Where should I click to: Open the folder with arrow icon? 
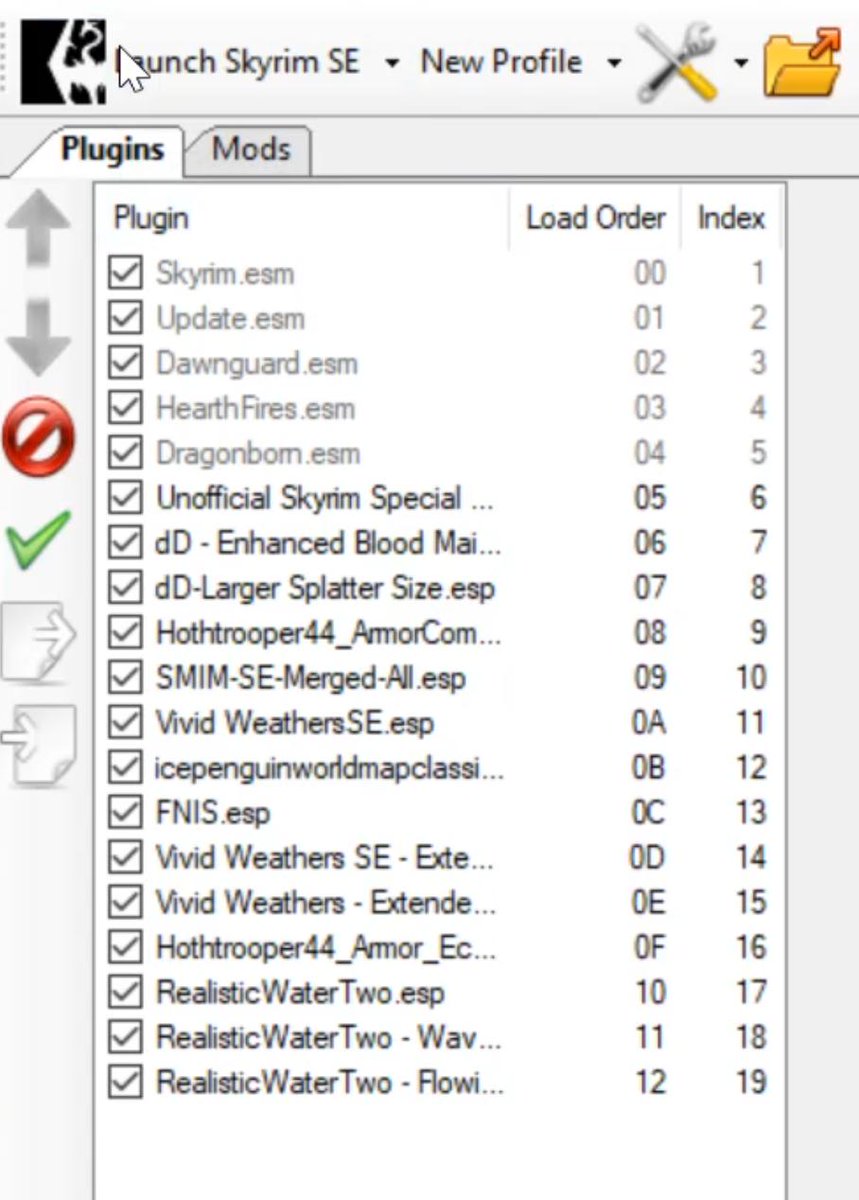coord(802,62)
